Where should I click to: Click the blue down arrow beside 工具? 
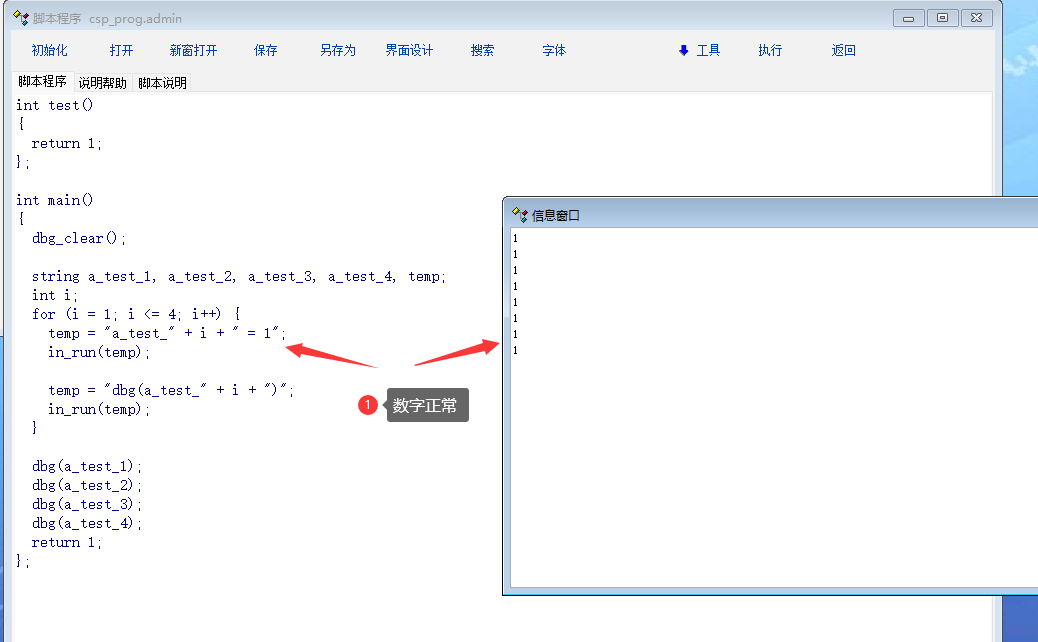(x=684, y=50)
